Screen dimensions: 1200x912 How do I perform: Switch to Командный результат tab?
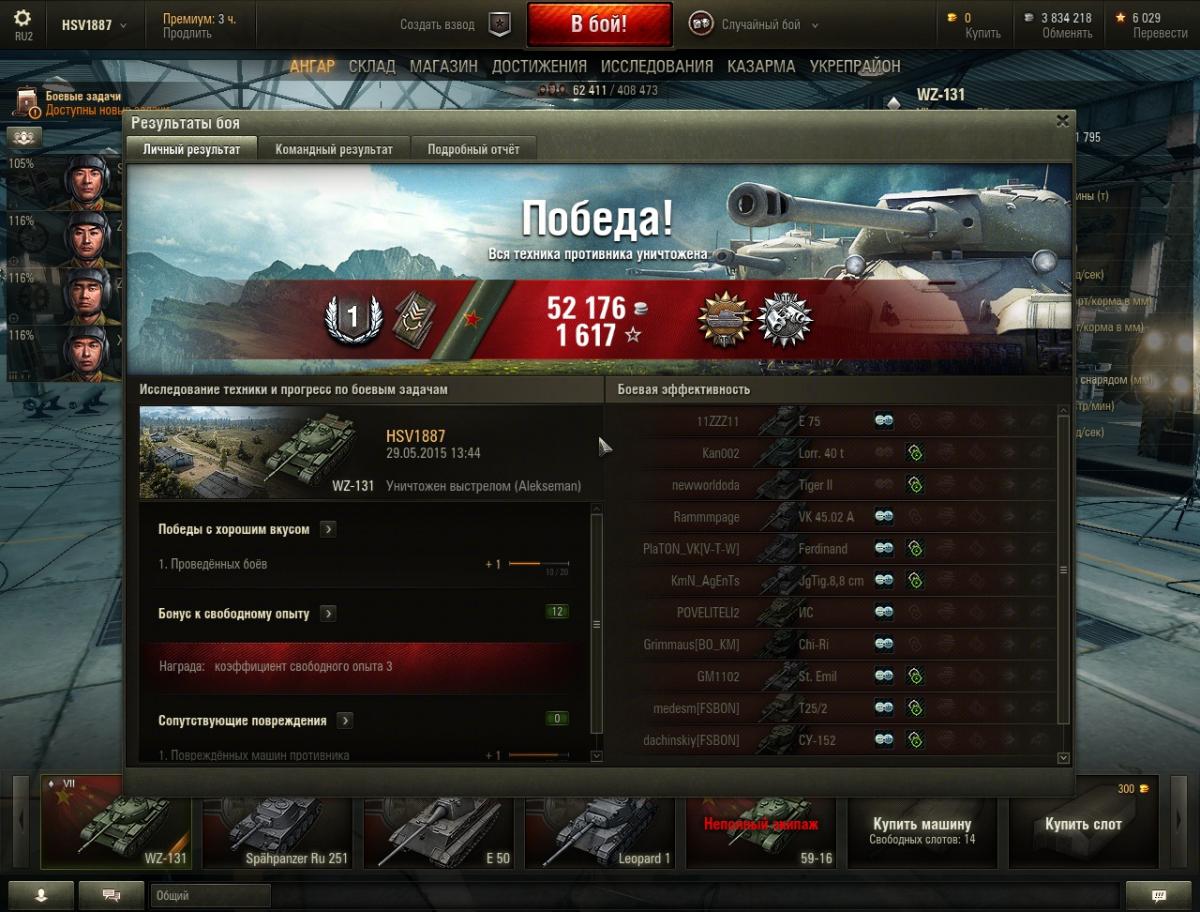click(x=334, y=149)
